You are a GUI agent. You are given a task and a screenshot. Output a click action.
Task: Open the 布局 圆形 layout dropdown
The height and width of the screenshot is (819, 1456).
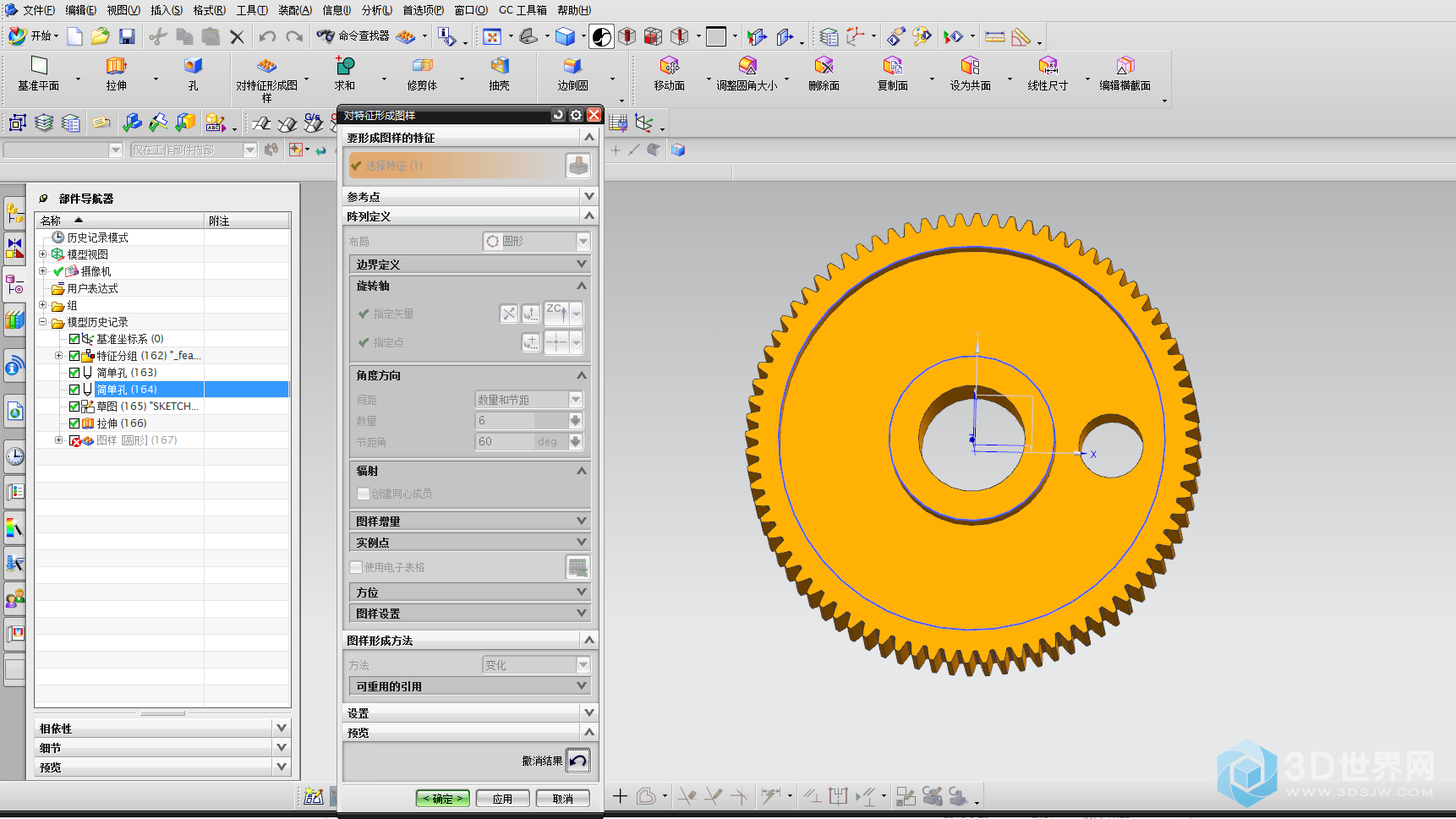(x=536, y=241)
